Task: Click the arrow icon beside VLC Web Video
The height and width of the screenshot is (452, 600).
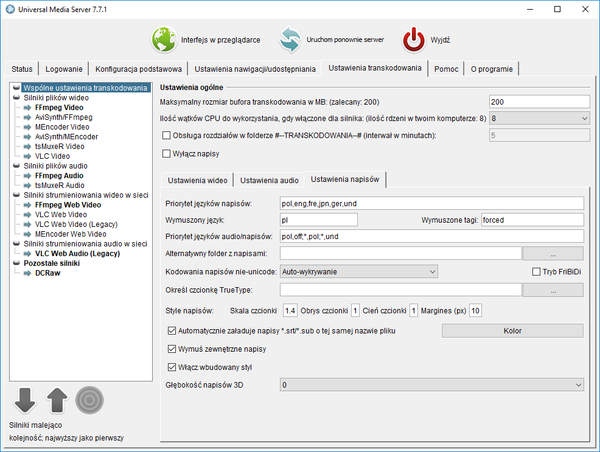Action: [x=27, y=215]
